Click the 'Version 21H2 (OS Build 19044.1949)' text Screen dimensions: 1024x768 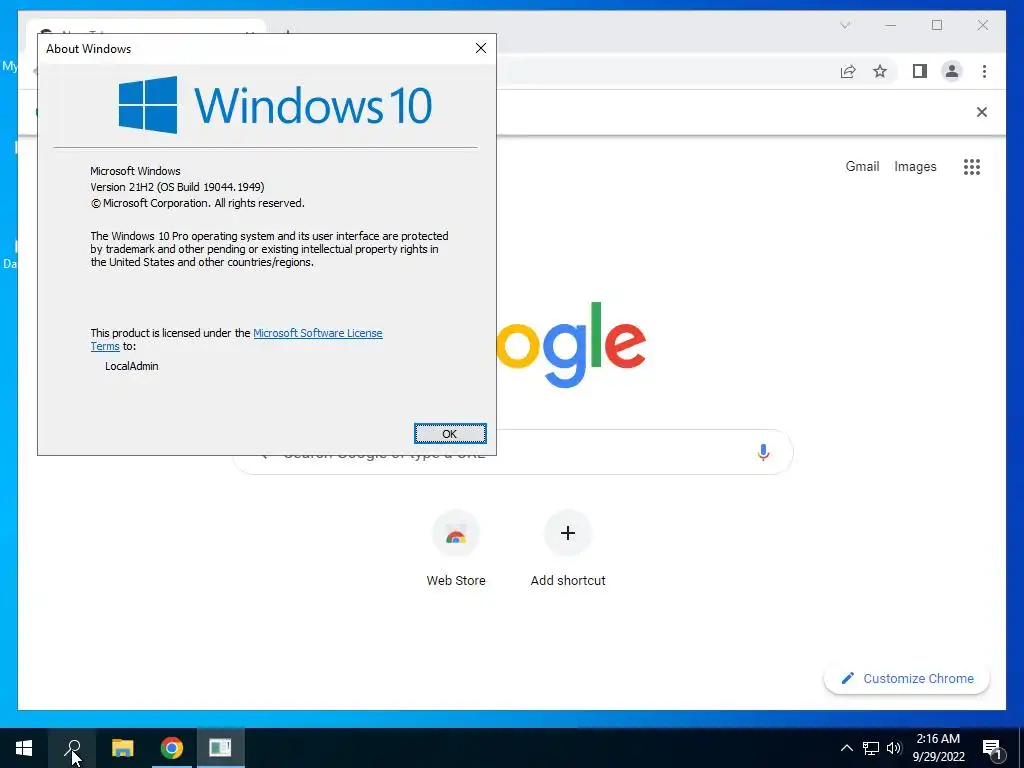pyautogui.click(x=177, y=187)
